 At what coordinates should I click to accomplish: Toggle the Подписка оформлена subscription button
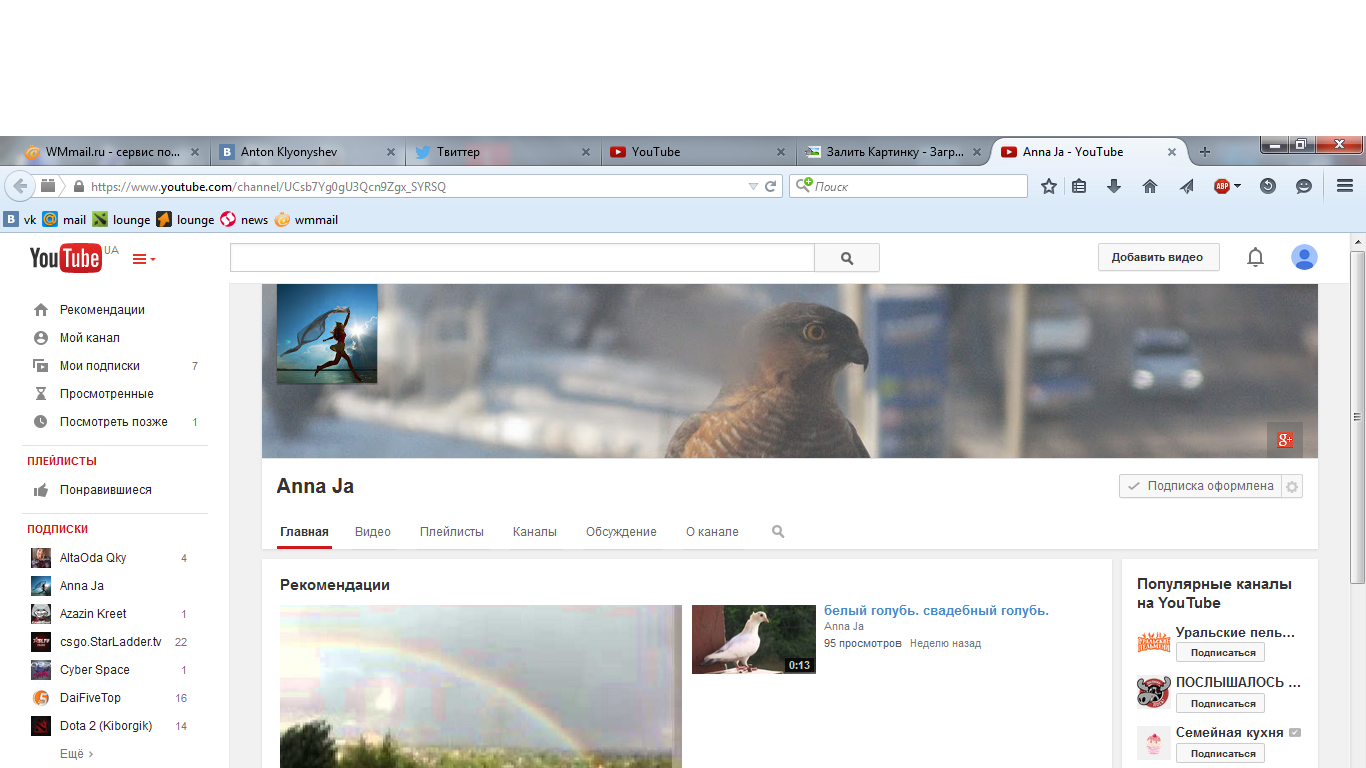pyautogui.click(x=1200, y=486)
